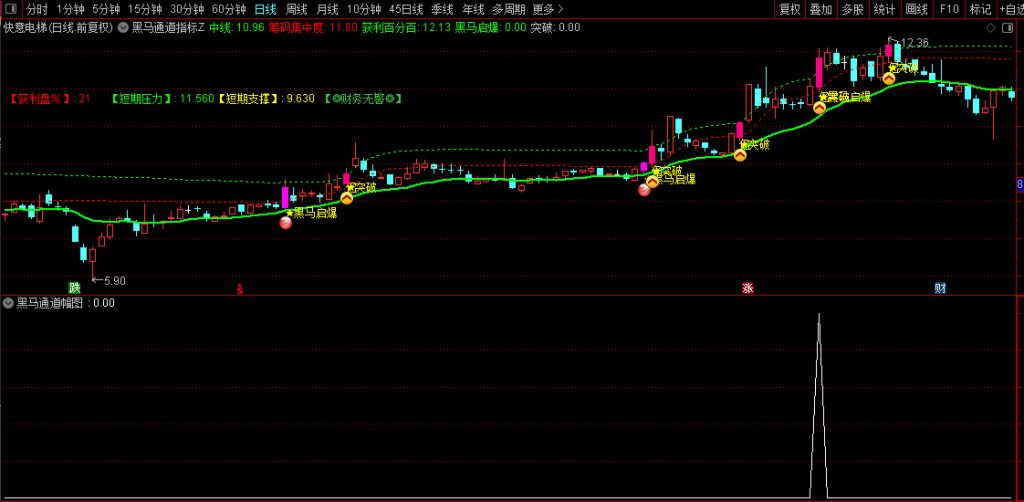Expand the 黑马通道指标Z indicator dropdown
The height and width of the screenshot is (502, 1024).
click(124, 27)
